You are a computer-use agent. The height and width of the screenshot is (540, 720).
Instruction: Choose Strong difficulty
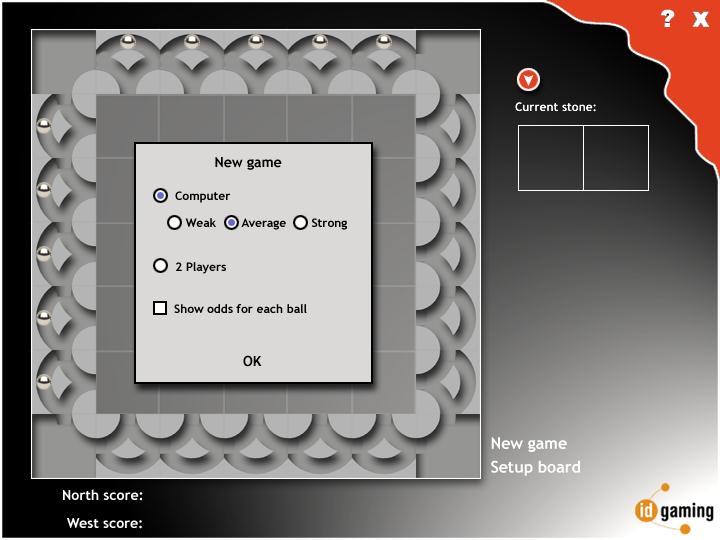point(300,223)
